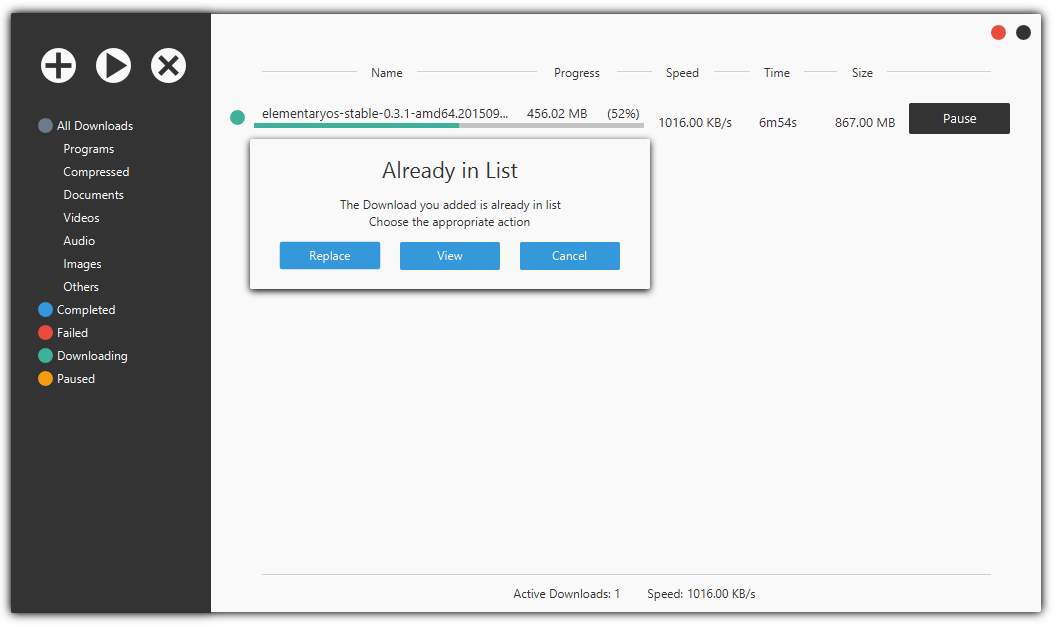Show Compressed files category

point(96,172)
